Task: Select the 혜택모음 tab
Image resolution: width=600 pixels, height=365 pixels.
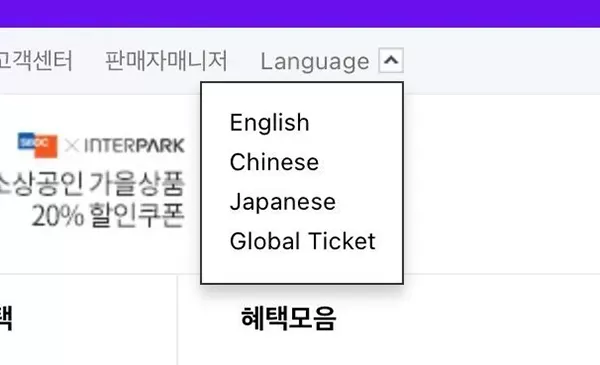Action: [289, 318]
